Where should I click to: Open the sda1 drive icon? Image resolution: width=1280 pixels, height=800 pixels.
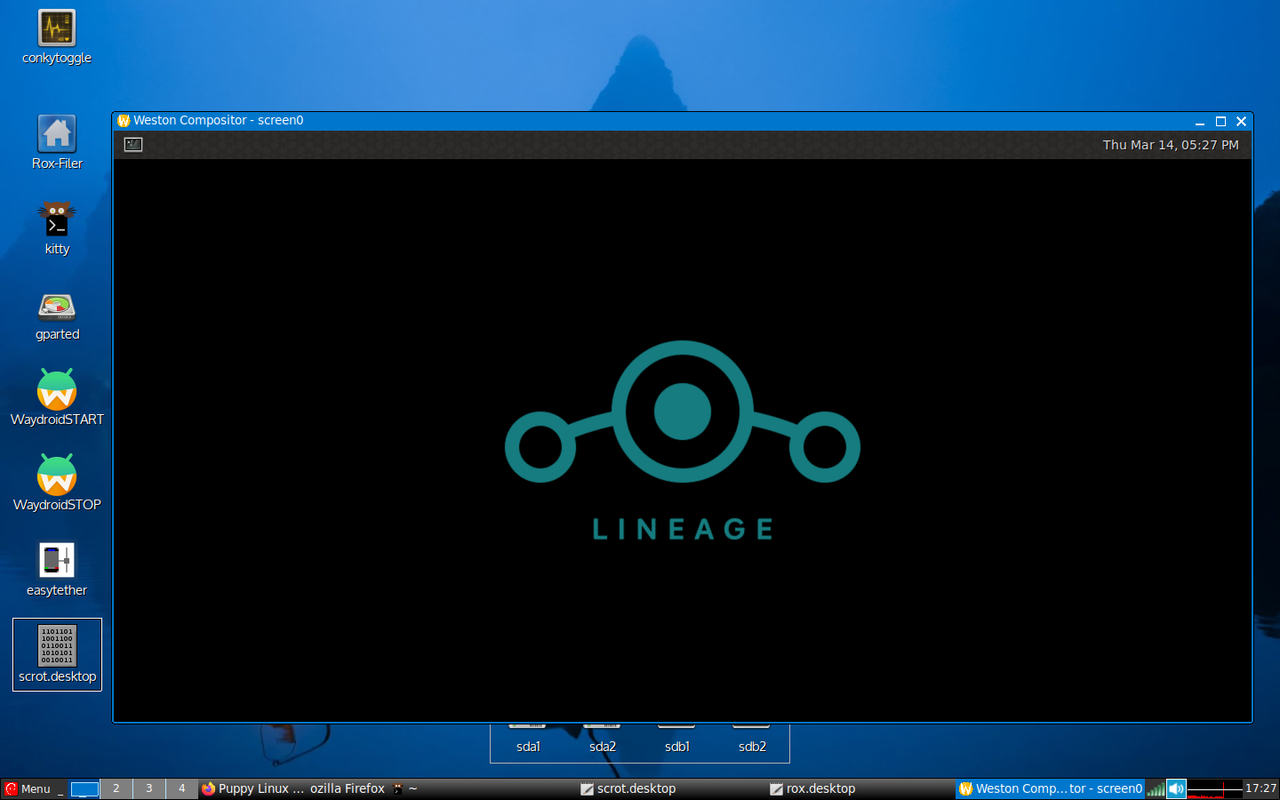click(x=528, y=740)
